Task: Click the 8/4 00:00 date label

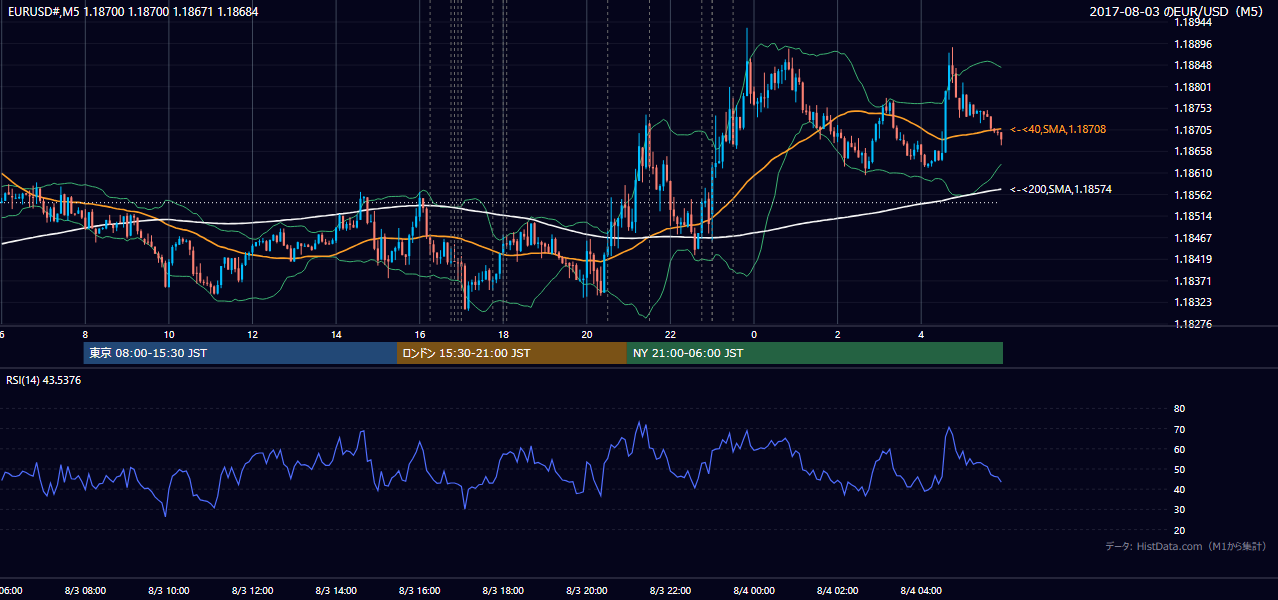Action: coord(755,591)
